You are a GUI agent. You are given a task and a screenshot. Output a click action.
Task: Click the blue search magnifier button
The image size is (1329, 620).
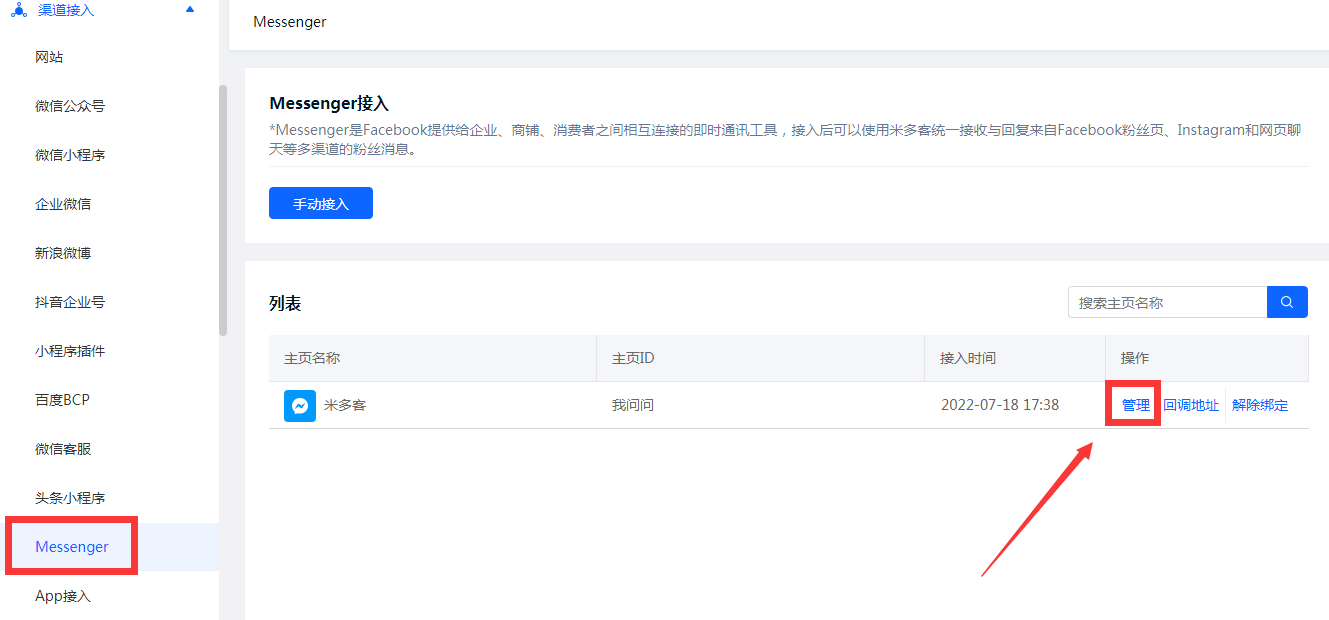click(x=1287, y=302)
